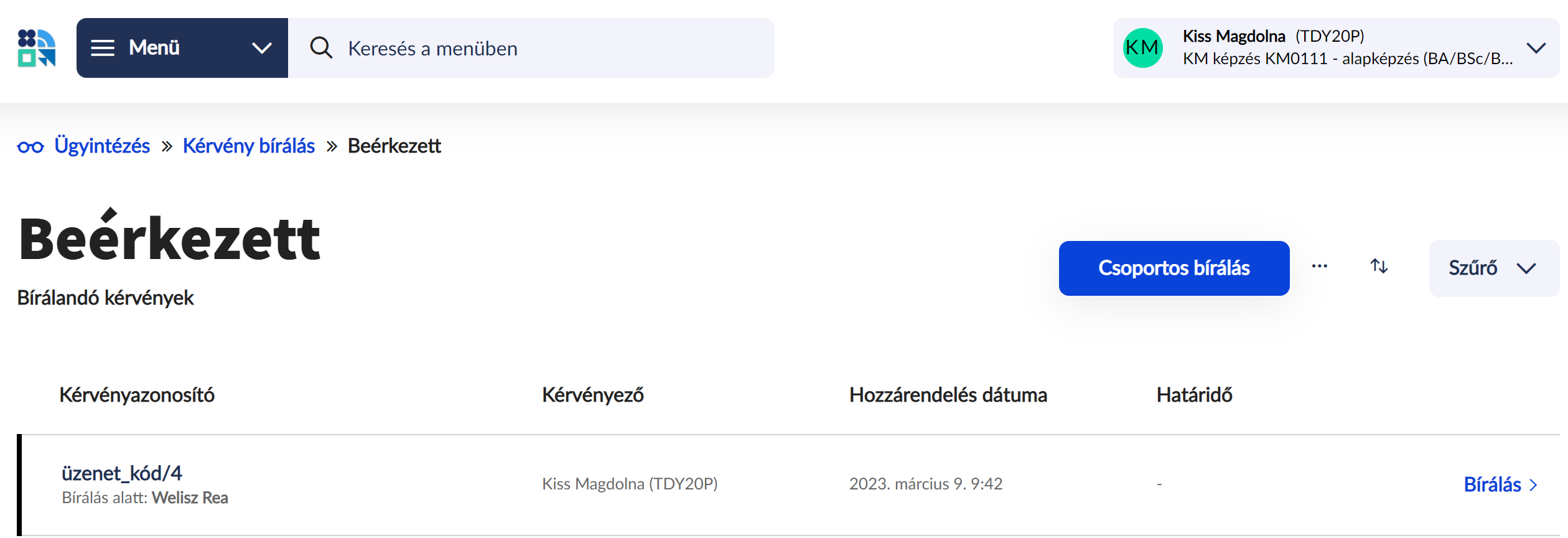The height and width of the screenshot is (538, 1568).
Task: Expand the chevron beside the Menü button
Action: (263, 47)
